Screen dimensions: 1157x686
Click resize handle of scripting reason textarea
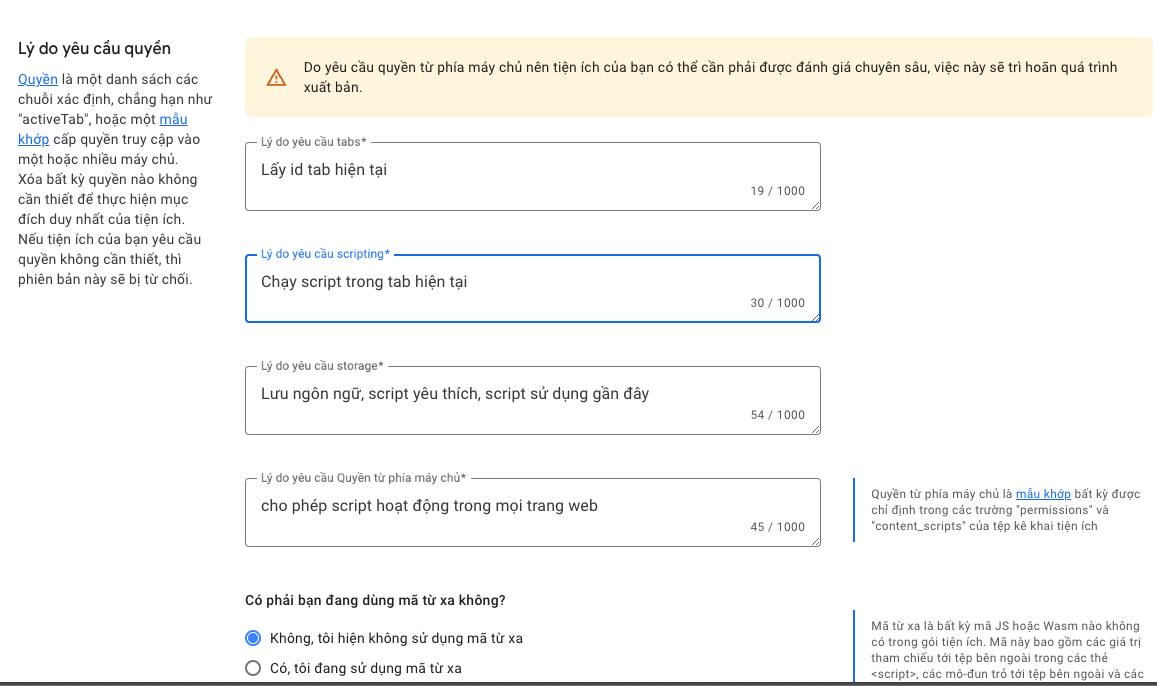[815, 318]
